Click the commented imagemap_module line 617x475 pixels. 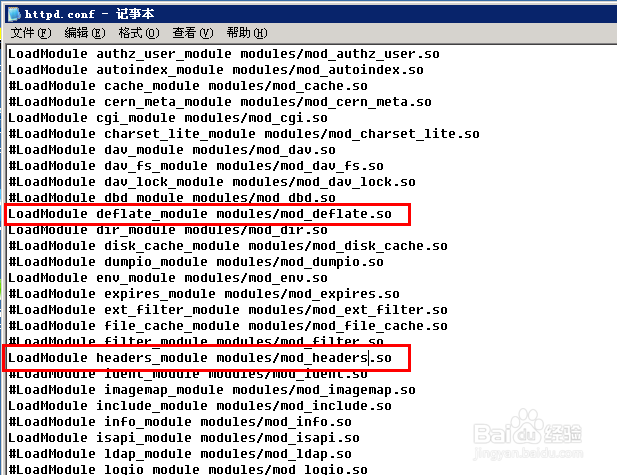(x=212, y=390)
